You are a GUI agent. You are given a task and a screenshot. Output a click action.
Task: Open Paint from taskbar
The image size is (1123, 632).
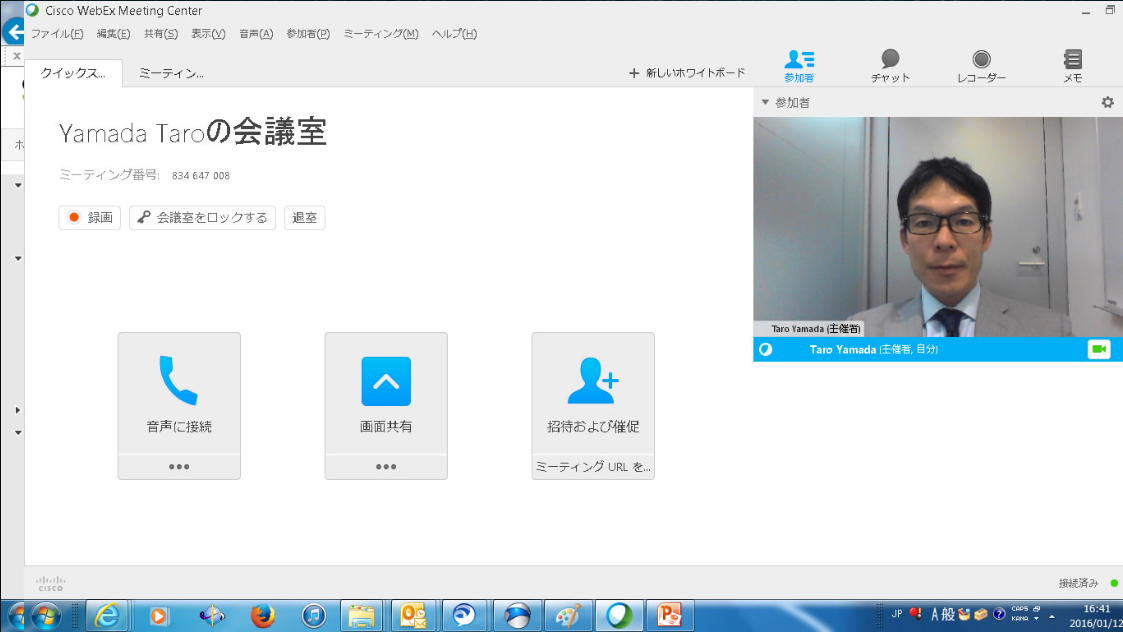pyautogui.click(x=568, y=616)
